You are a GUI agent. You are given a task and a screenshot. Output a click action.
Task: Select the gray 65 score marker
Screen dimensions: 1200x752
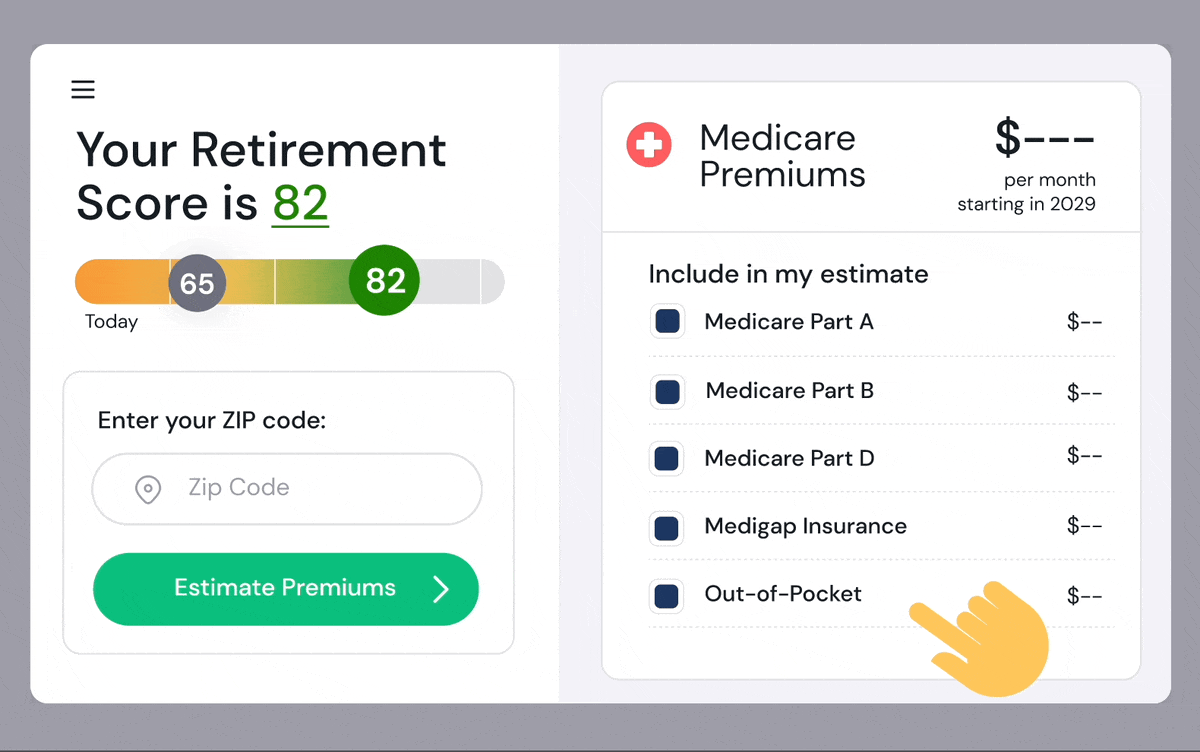coord(197,283)
